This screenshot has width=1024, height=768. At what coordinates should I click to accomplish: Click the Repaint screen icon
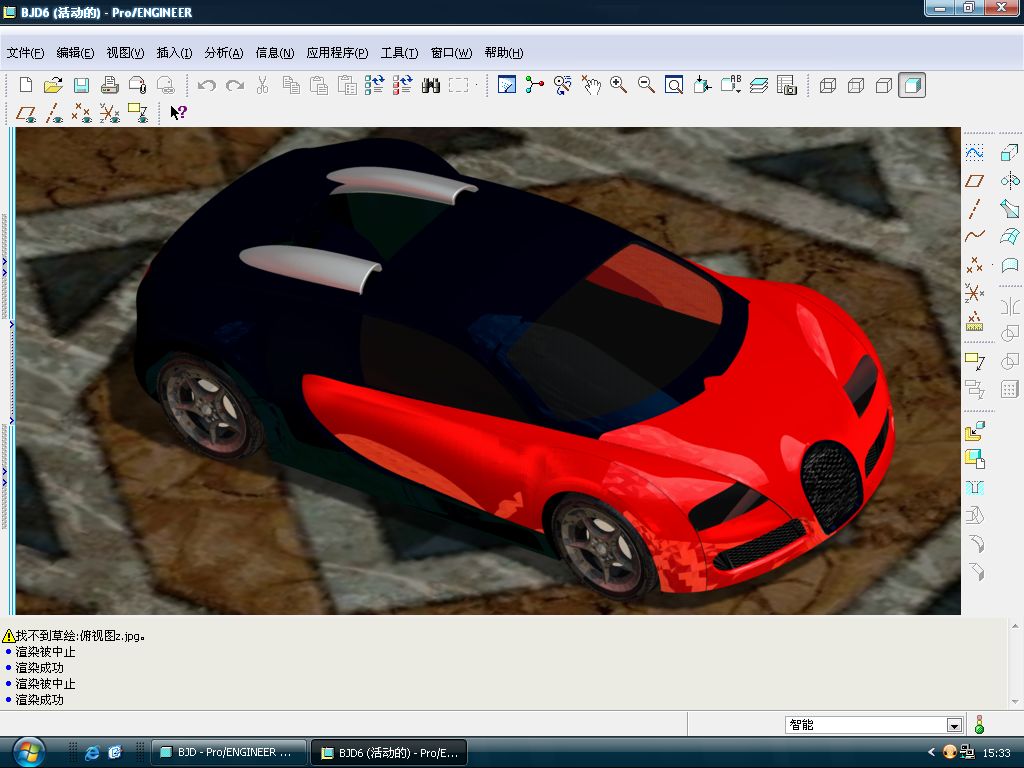(x=507, y=85)
